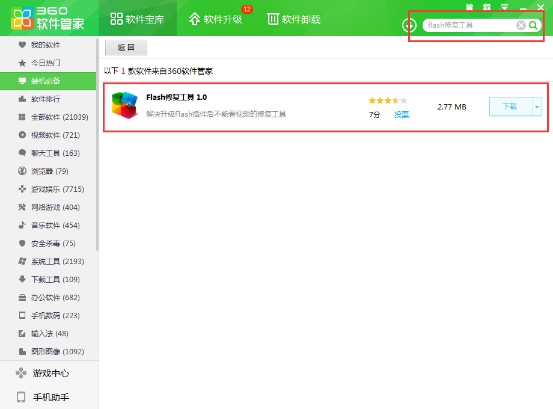This screenshot has width=553, height=409.
Task: Focus the flash修复工具 search field
Action: (x=470, y=25)
